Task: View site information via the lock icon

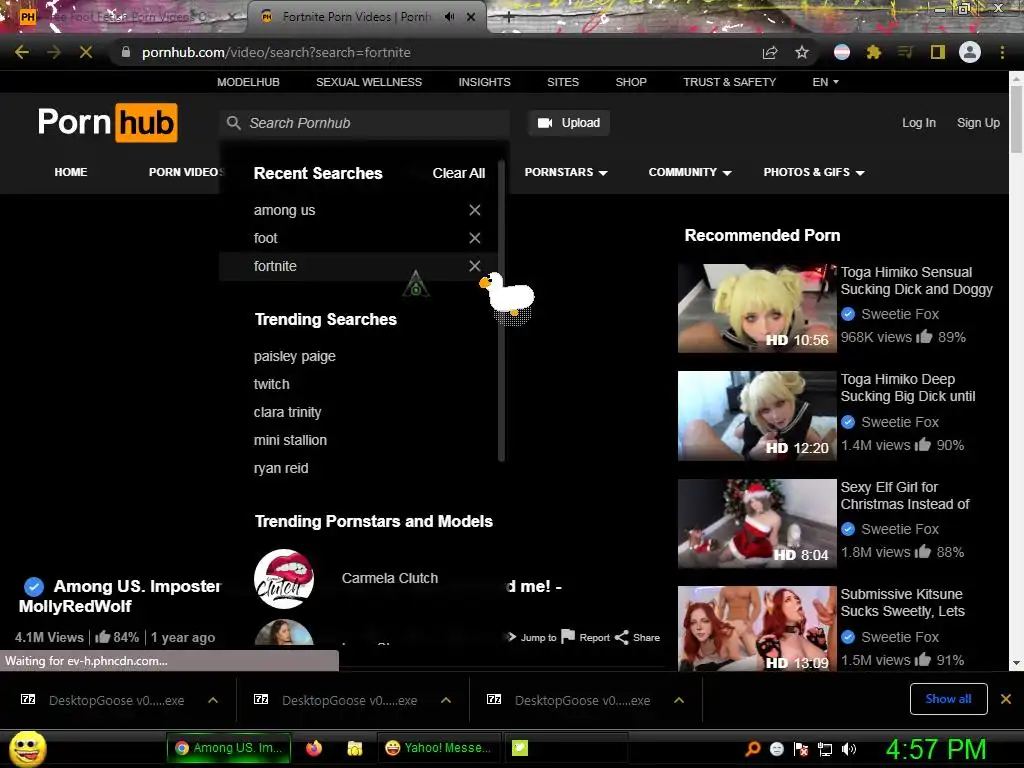Action: (x=125, y=52)
